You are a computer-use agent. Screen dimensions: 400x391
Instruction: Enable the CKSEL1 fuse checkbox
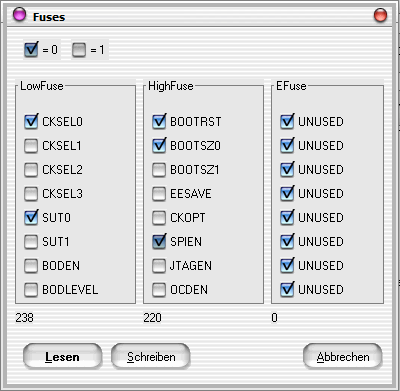coord(31,146)
